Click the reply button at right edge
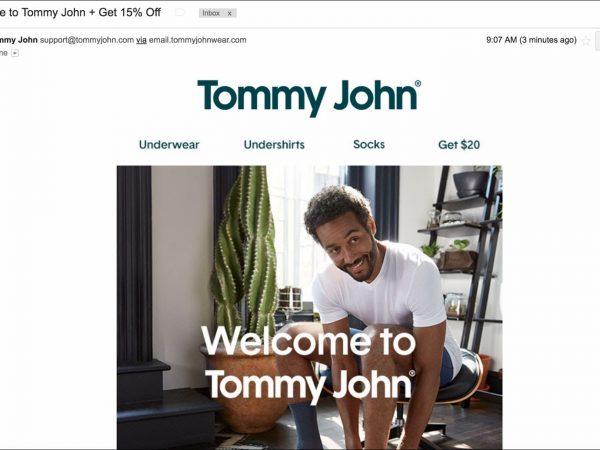The image size is (600, 450). click(x=597, y=41)
